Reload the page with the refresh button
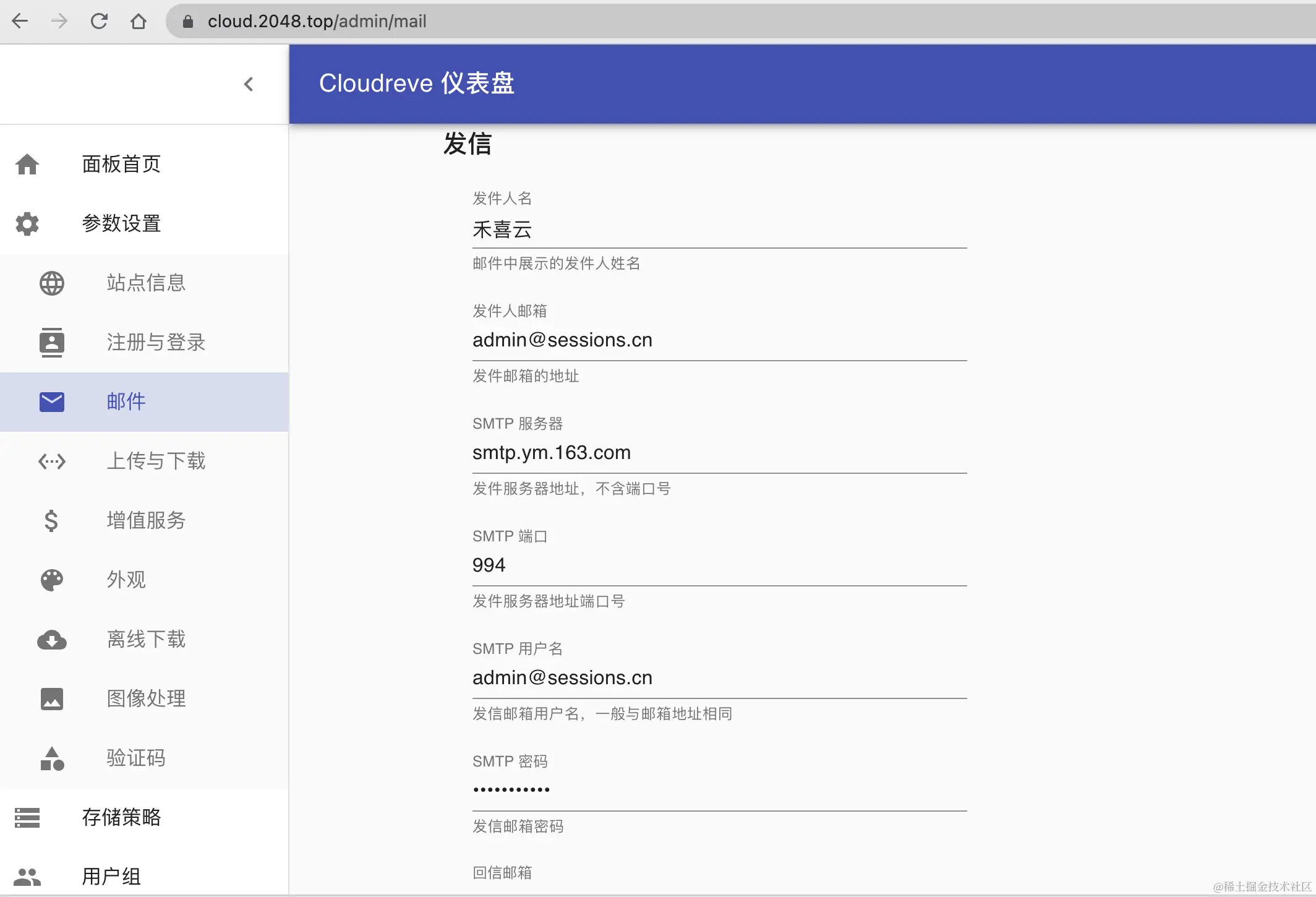 click(99, 21)
